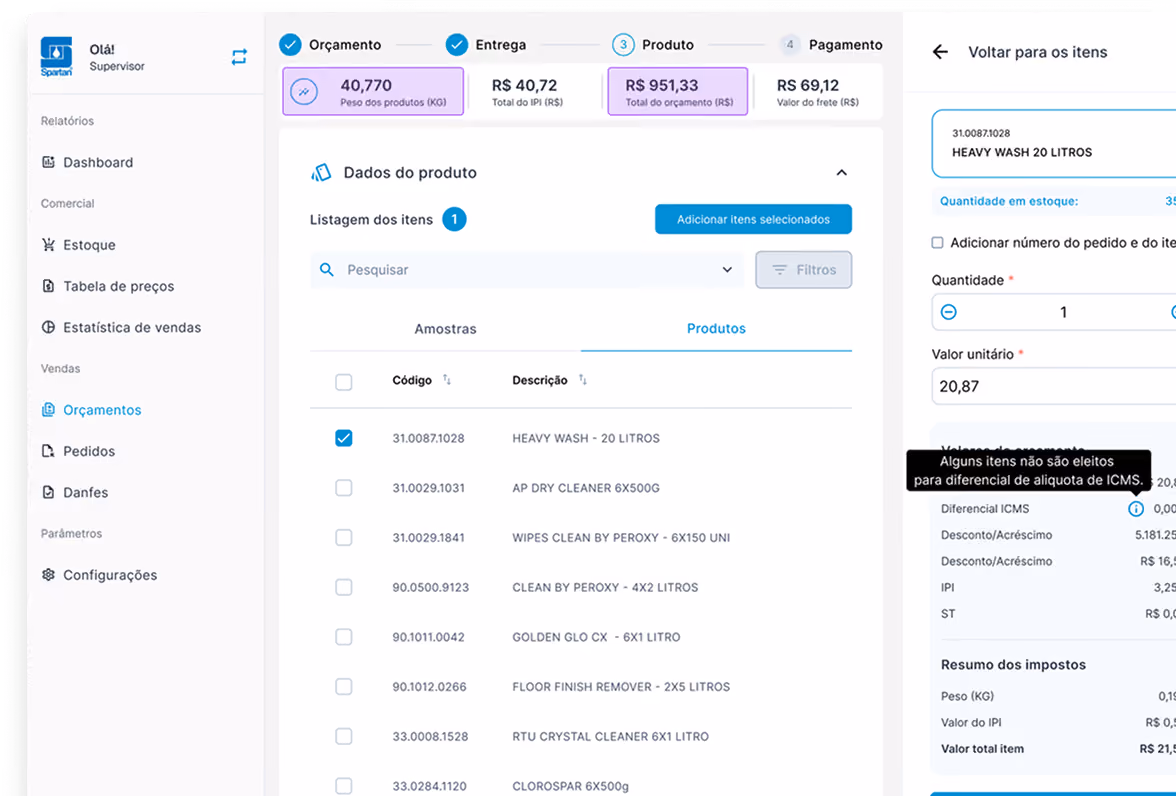The image size is (1176, 796).
Task: Check the AP DRY CLEANER 6X500G row
Action: click(x=344, y=488)
